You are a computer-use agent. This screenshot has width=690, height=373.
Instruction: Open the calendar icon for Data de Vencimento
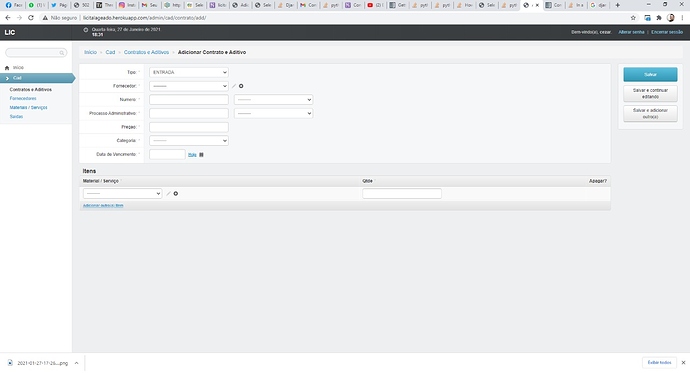click(x=202, y=155)
